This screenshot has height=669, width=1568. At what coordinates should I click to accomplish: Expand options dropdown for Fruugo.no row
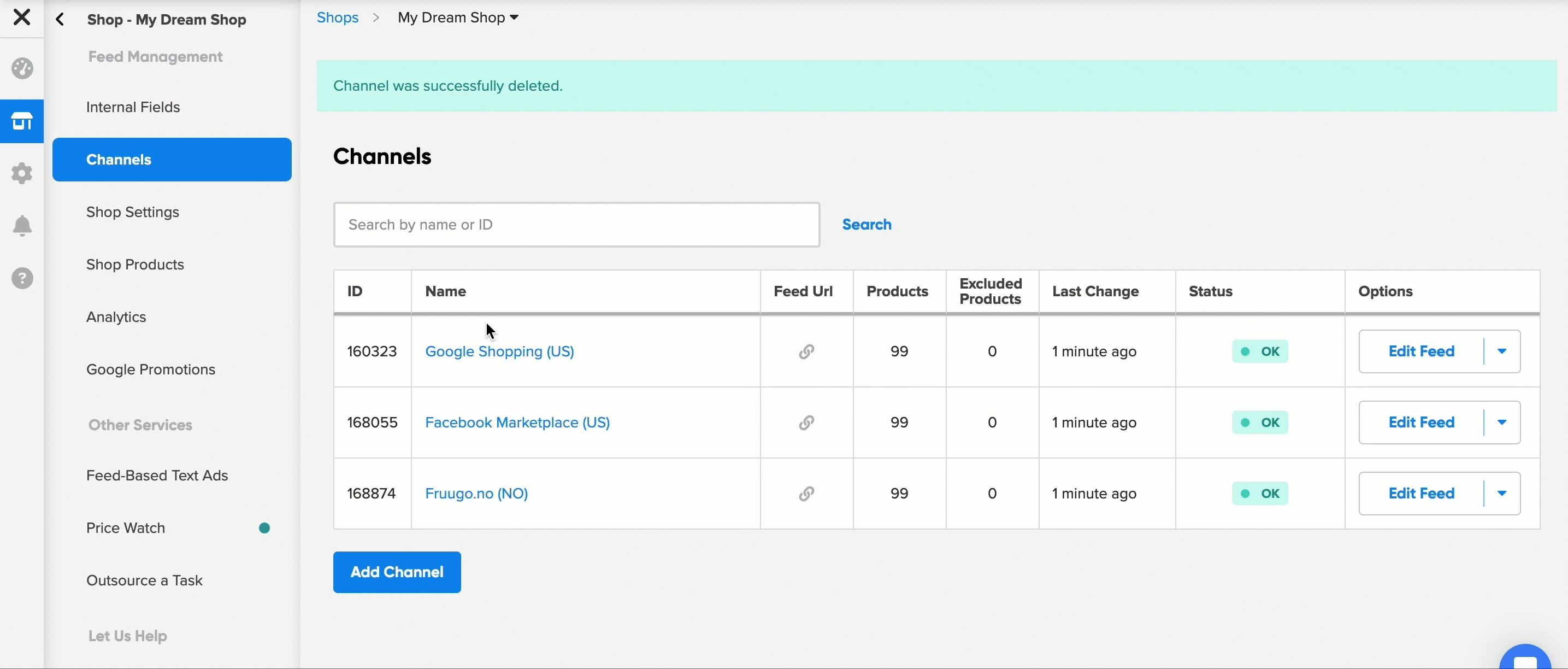[1502, 493]
